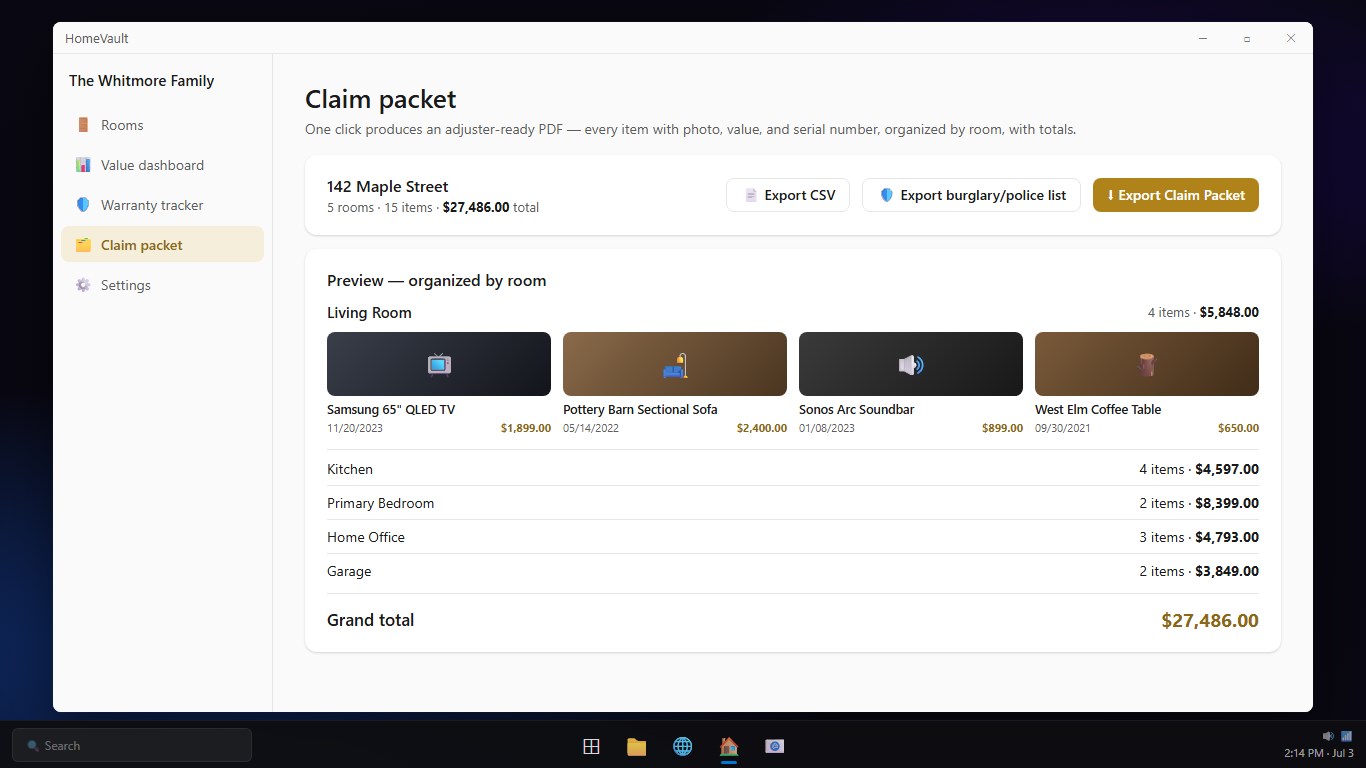Click the date 11/20/2023

coord(355,428)
